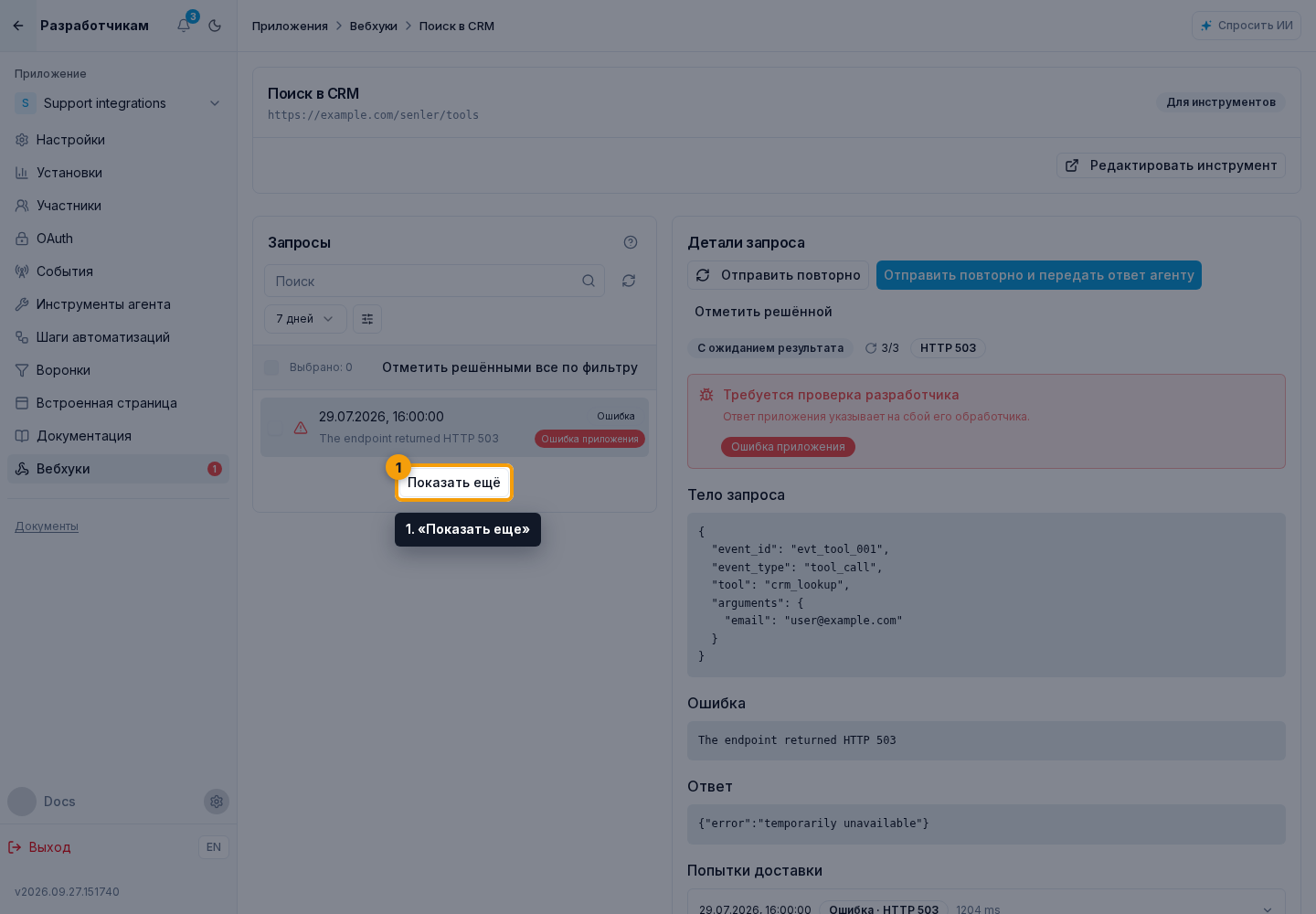Open notifications bell
This screenshot has height=914, width=1316.
(184, 26)
